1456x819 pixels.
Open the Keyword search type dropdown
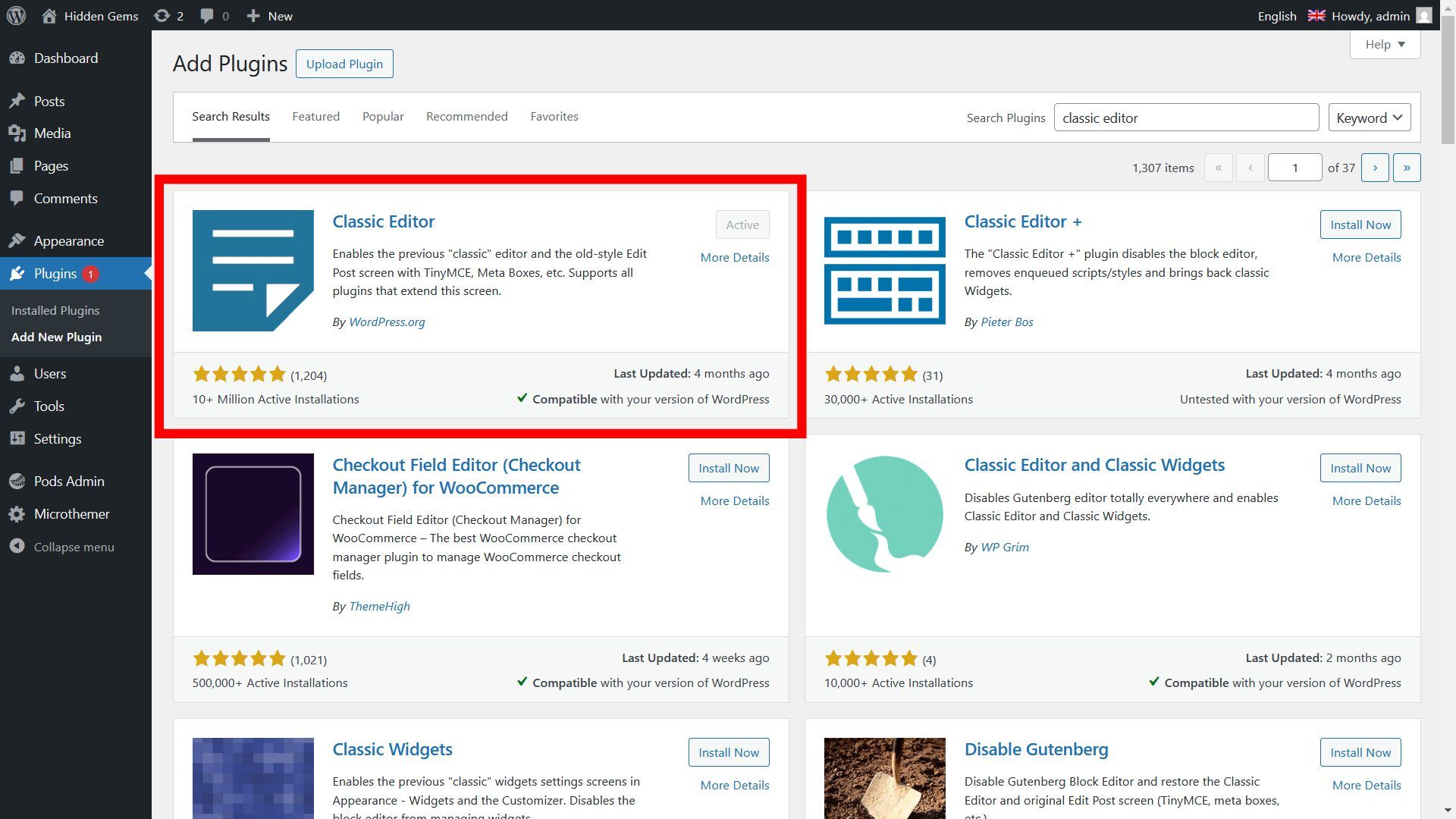point(1369,118)
